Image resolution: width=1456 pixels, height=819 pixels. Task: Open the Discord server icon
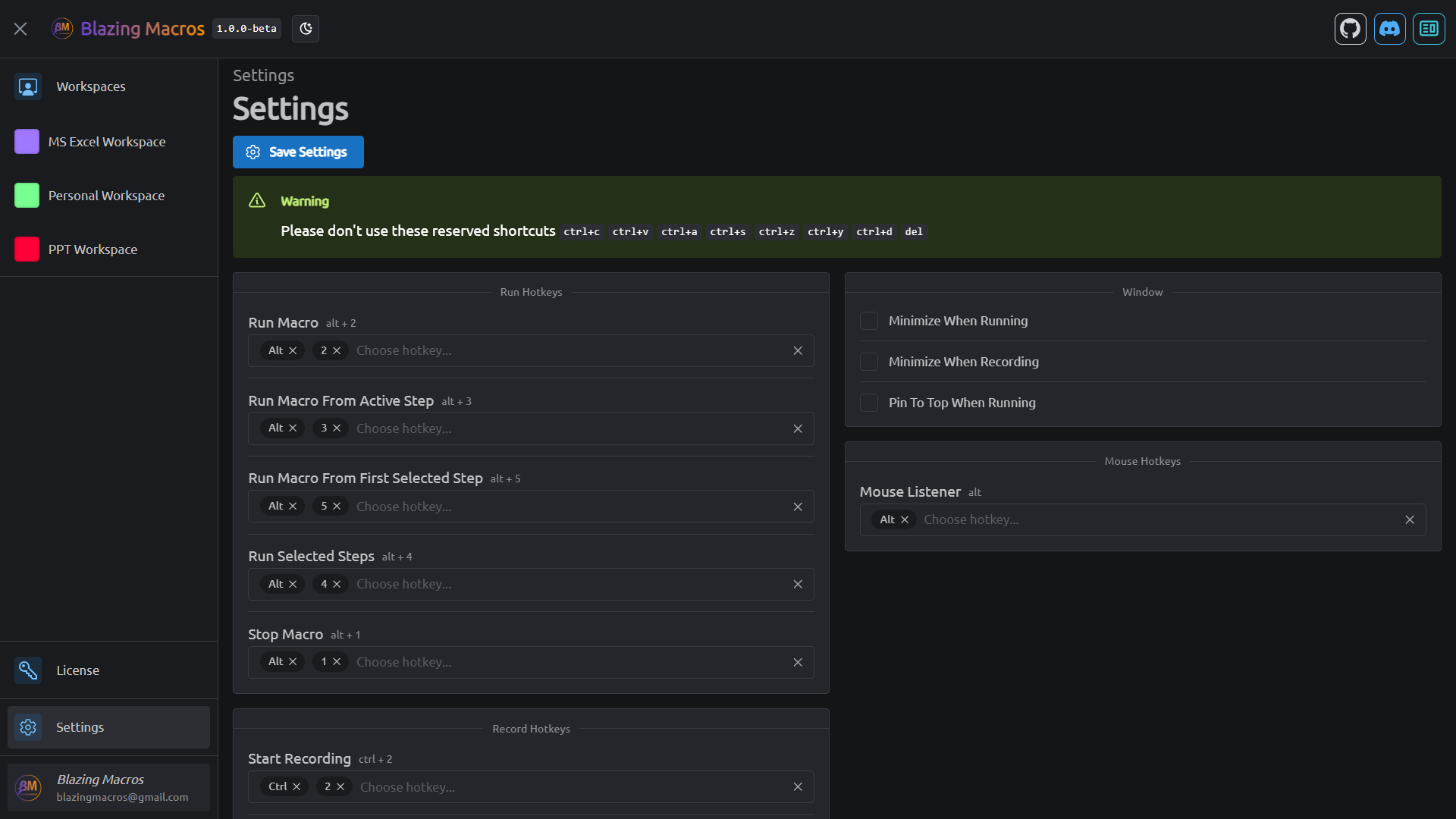pos(1389,29)
